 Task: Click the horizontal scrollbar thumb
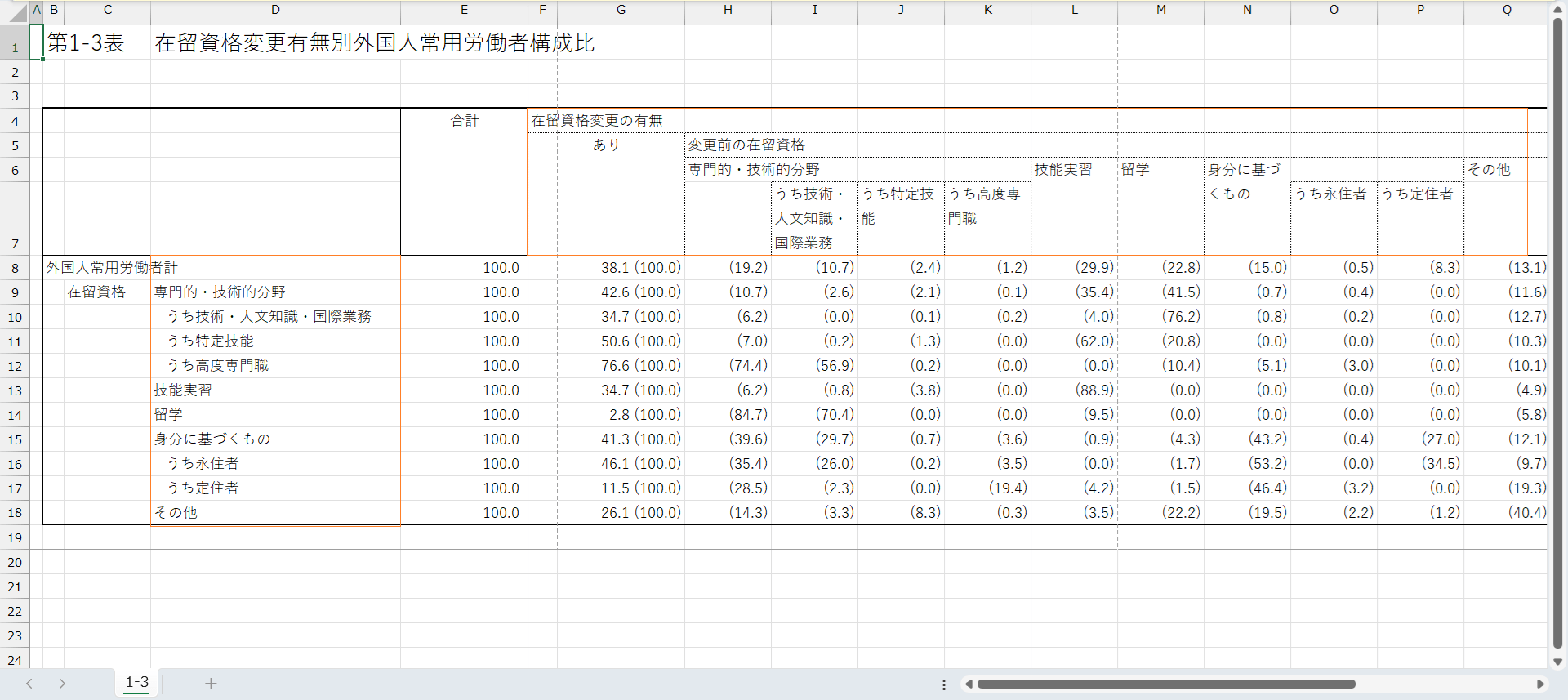click(1166, 684)
